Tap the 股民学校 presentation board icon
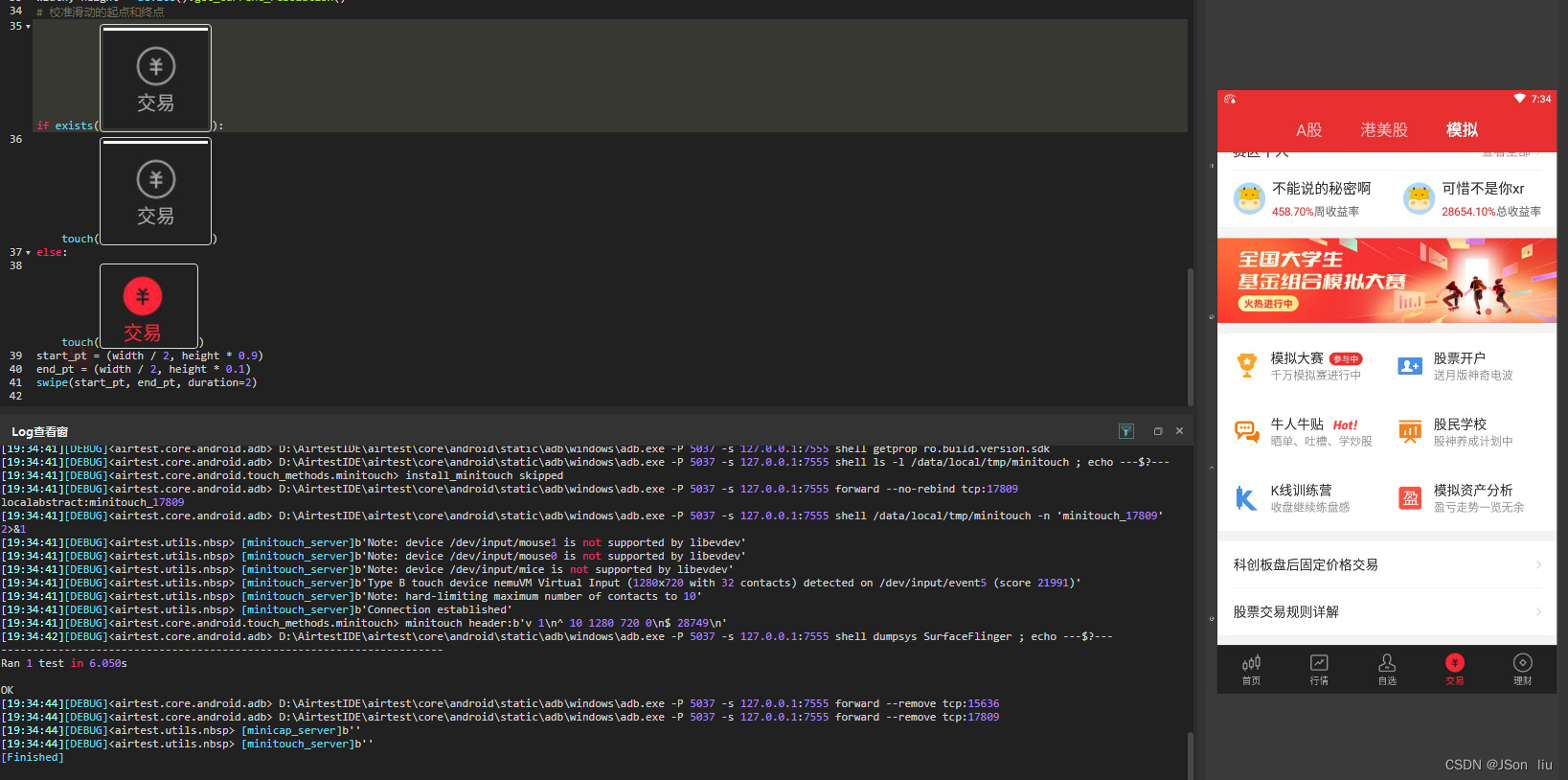This screenshot has width=1568, height=780. [x=1410, y=431]
